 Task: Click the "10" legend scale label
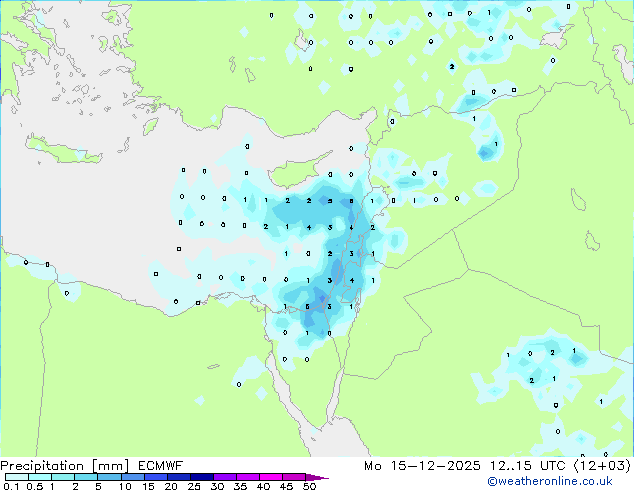click(x=125, y=486)
